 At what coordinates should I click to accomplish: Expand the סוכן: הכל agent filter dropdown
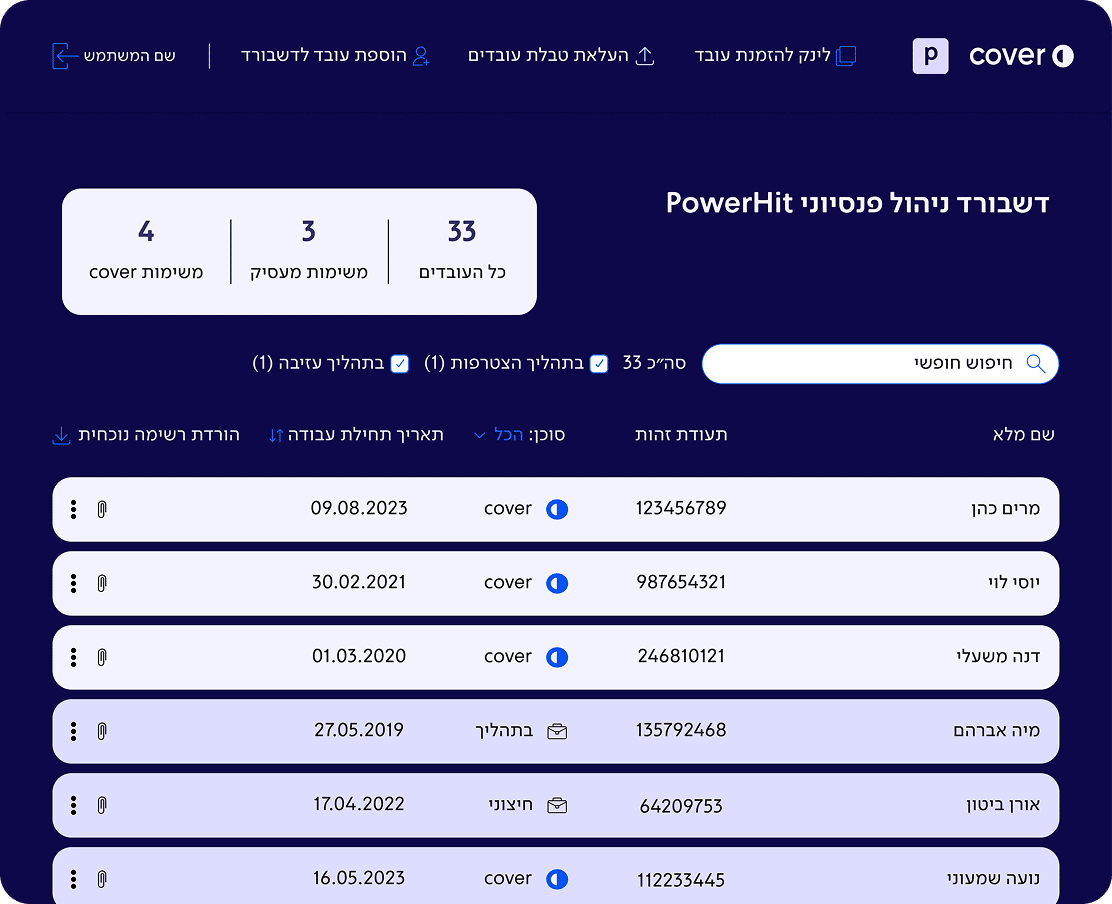[519, 435]
